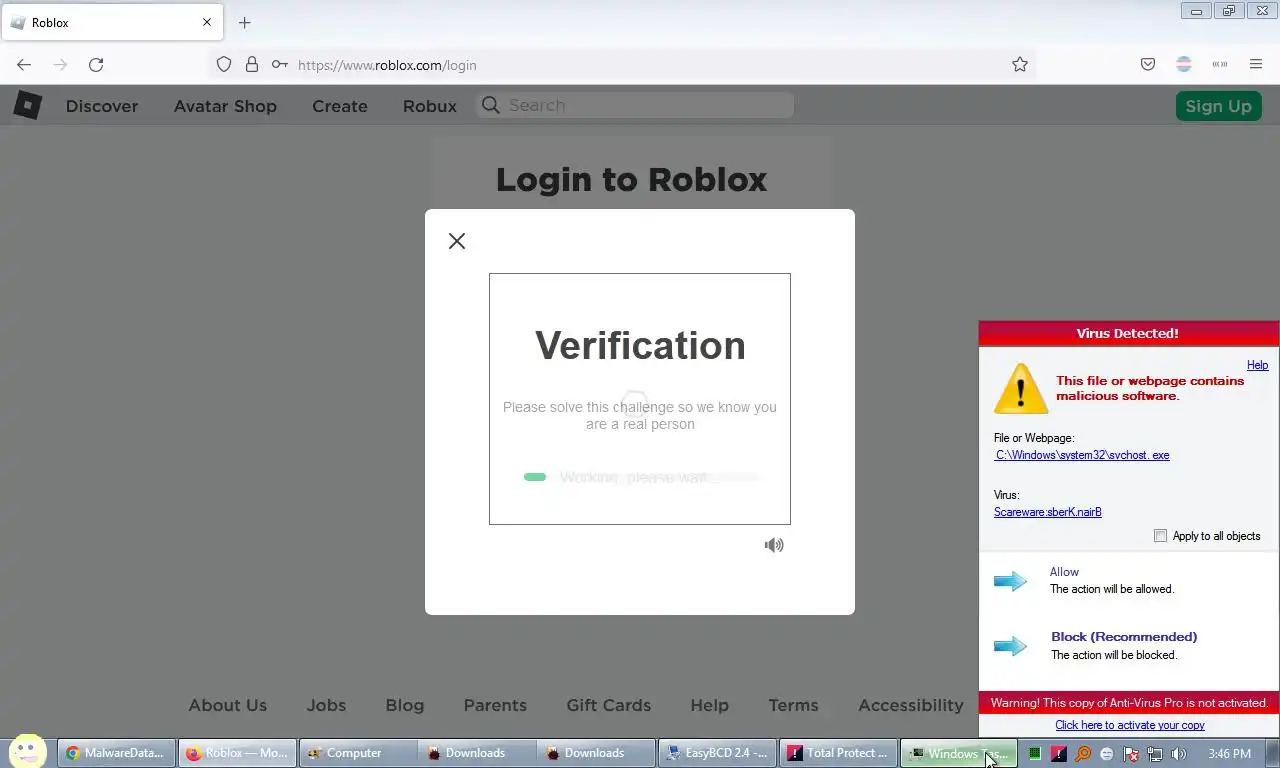1280x768 pixels.
Task: Open the About Us footer link
Action: pos(228,705)
